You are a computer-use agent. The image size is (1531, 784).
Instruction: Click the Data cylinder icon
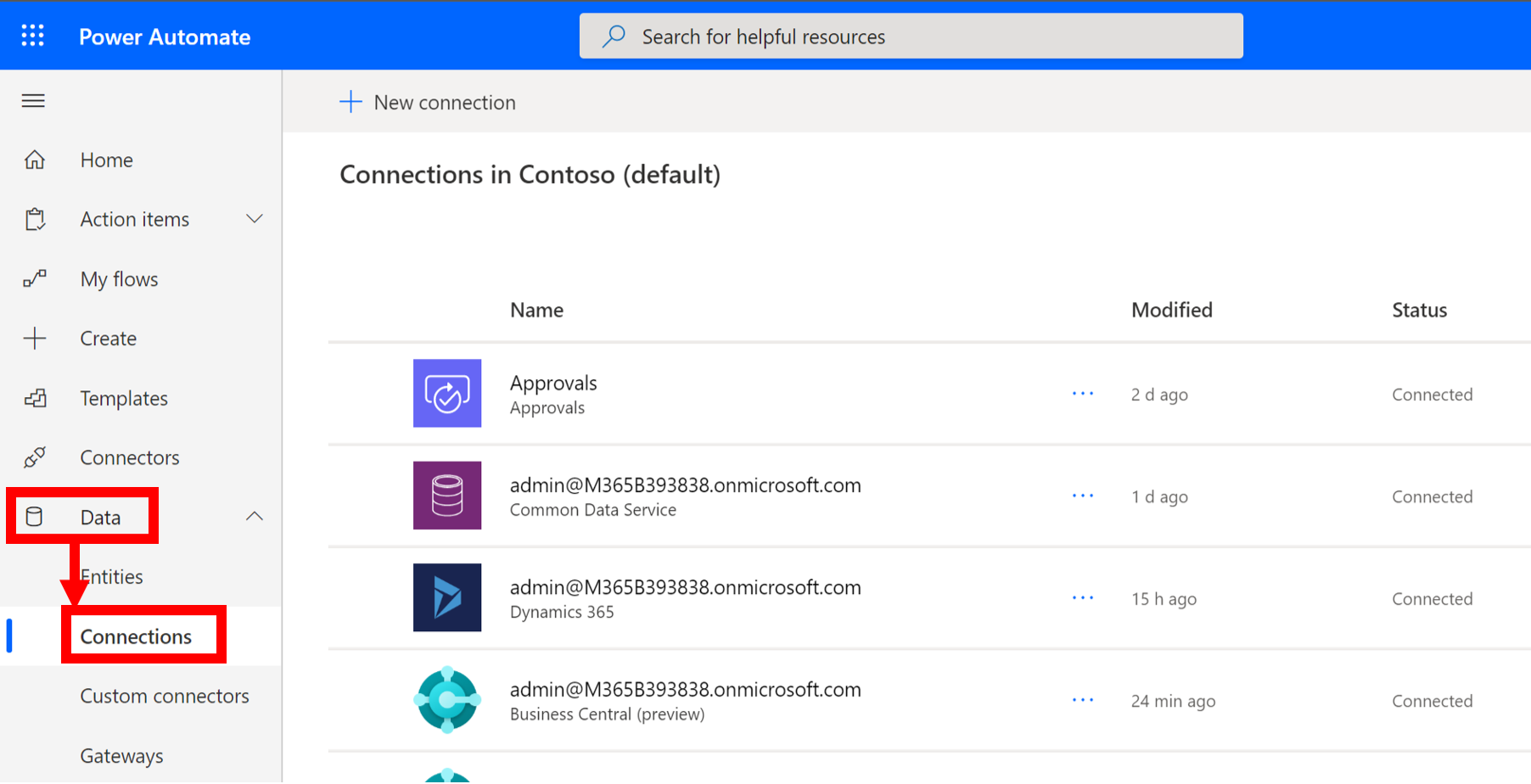tap(34, 517)
